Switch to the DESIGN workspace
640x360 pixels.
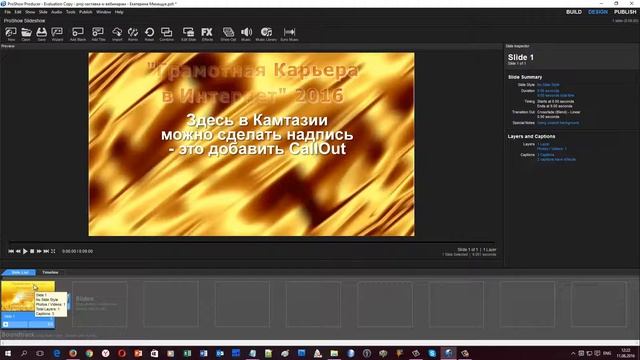click(598, 12)
